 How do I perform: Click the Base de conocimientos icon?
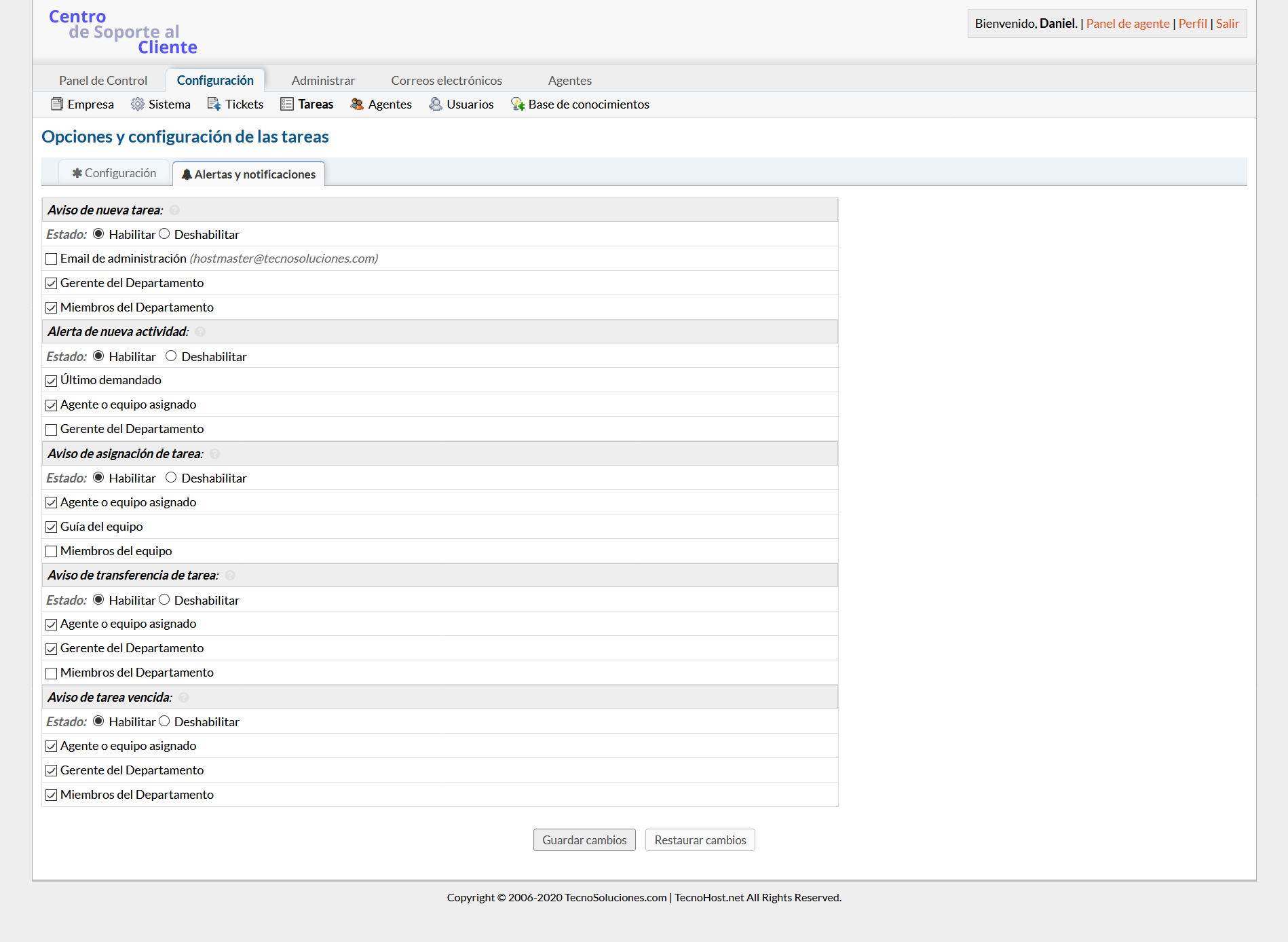(518, 104)
